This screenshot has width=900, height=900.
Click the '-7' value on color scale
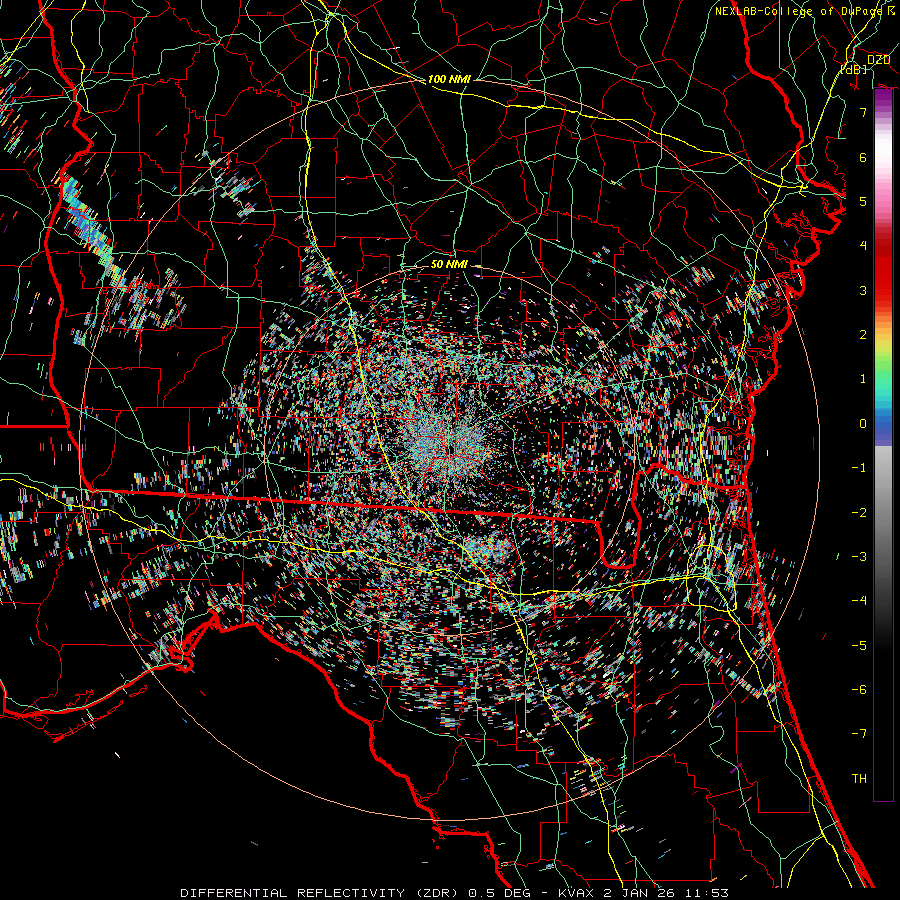coord(859,734)
